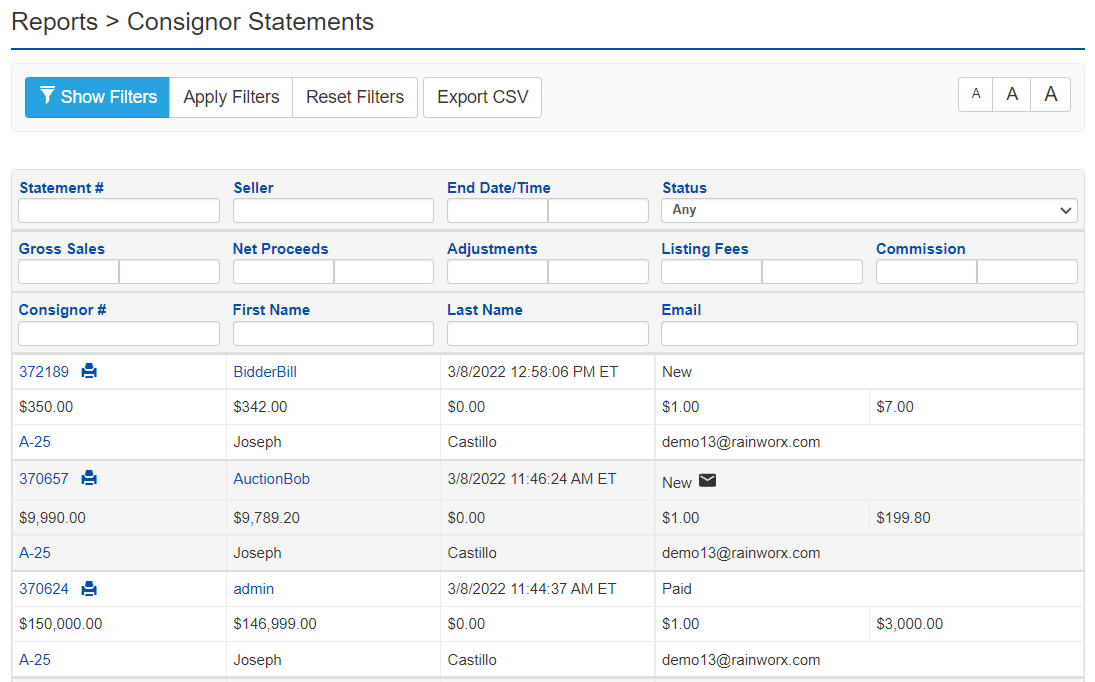Click Net Proceeds minimum field
Image resolution: width=1095 pixels, height=682 pixels.
point(284,272)
